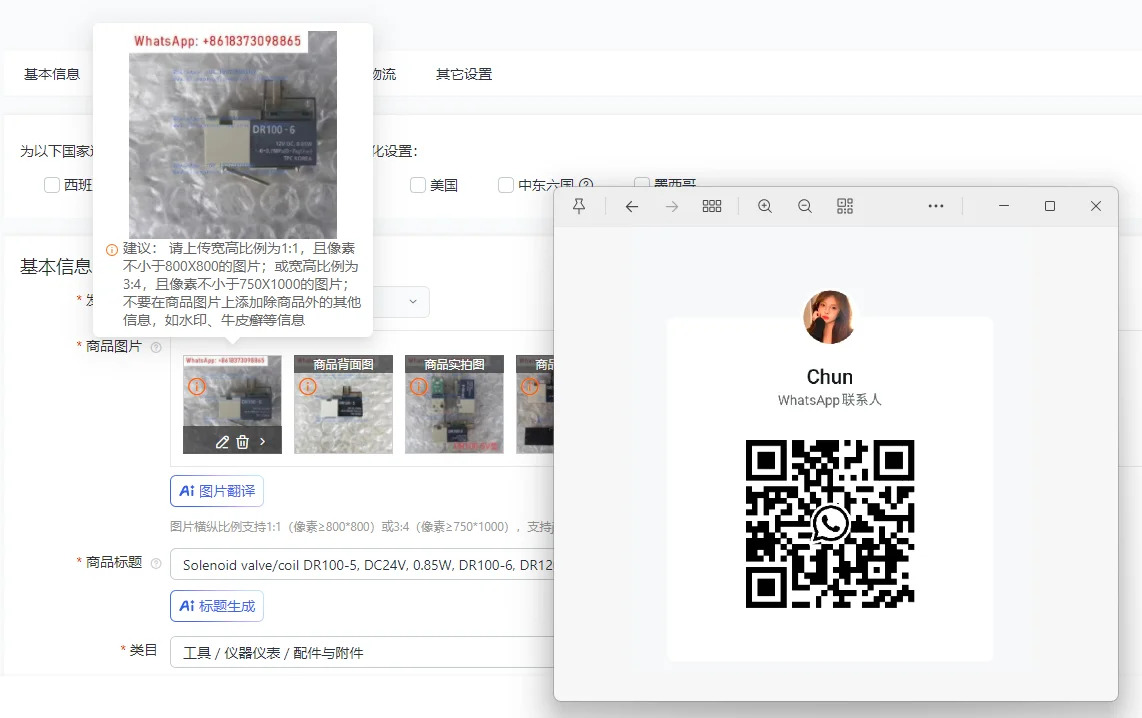The height and width of the screenshot is (718, 1142).
Task: Click the WhatsApp QR code
Action: (x=830, y=524)
